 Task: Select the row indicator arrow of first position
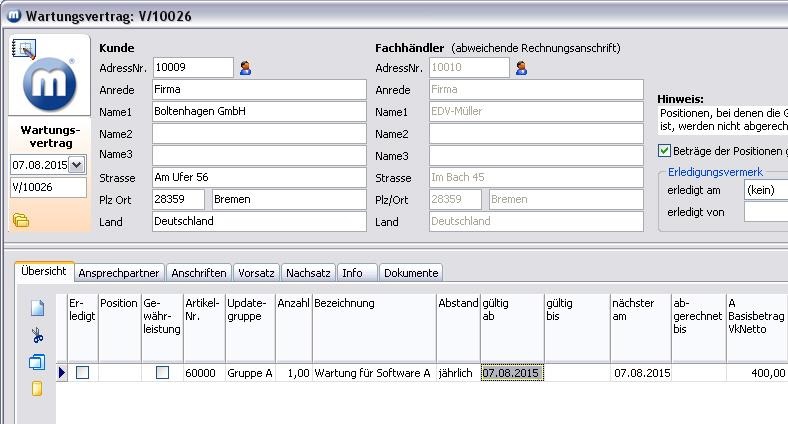point(62,373)
